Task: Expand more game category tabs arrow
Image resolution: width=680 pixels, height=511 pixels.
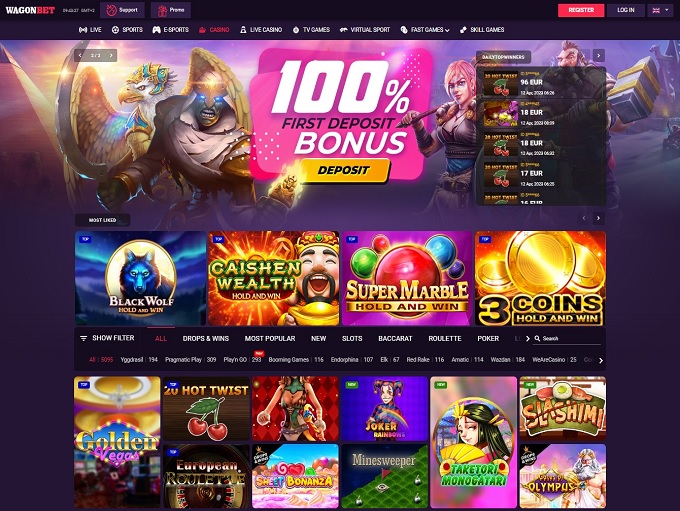Action: click(x=528, y=338)
